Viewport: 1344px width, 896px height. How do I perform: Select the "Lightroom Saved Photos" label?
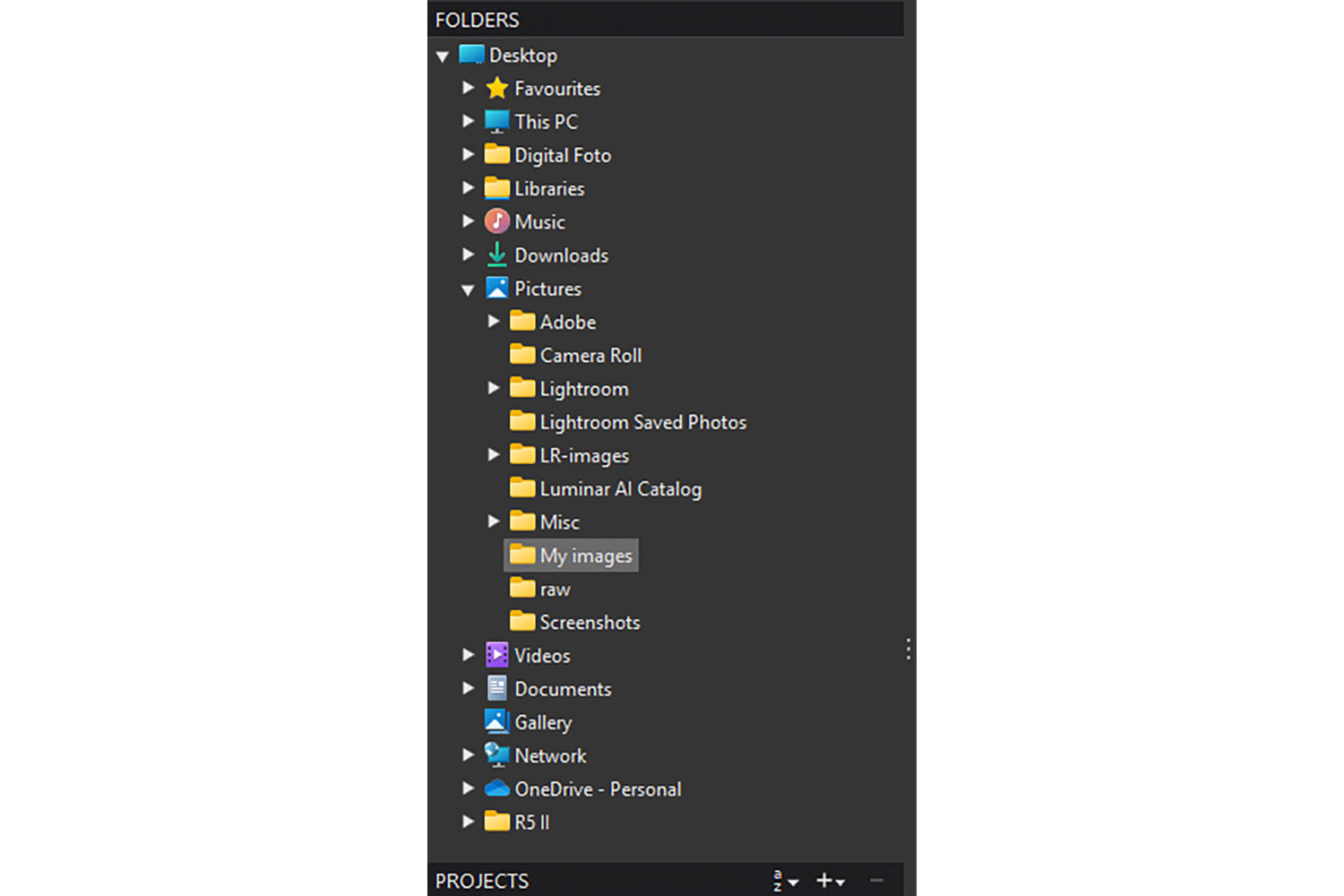tap(643, 422)
